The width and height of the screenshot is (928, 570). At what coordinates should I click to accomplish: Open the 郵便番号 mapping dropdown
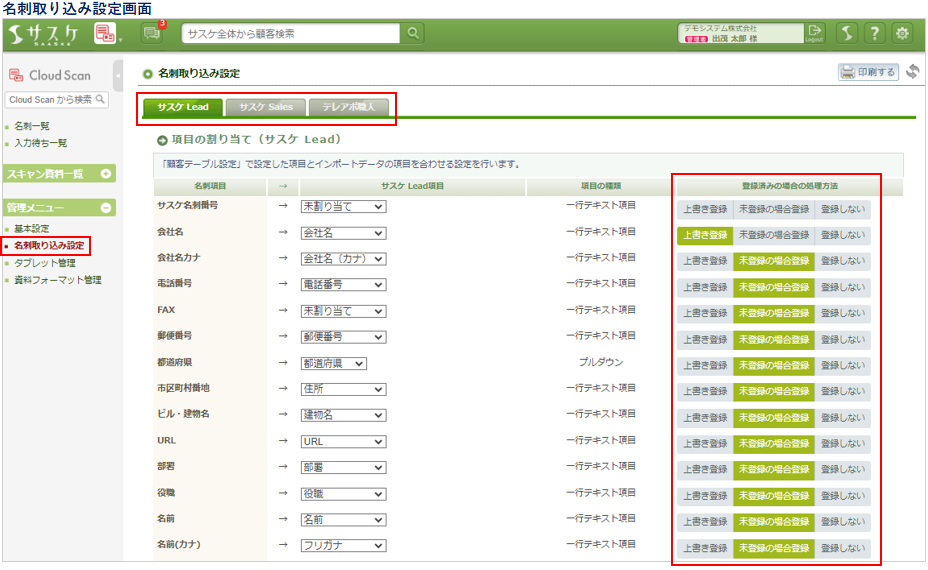click(x=343, y=337)
